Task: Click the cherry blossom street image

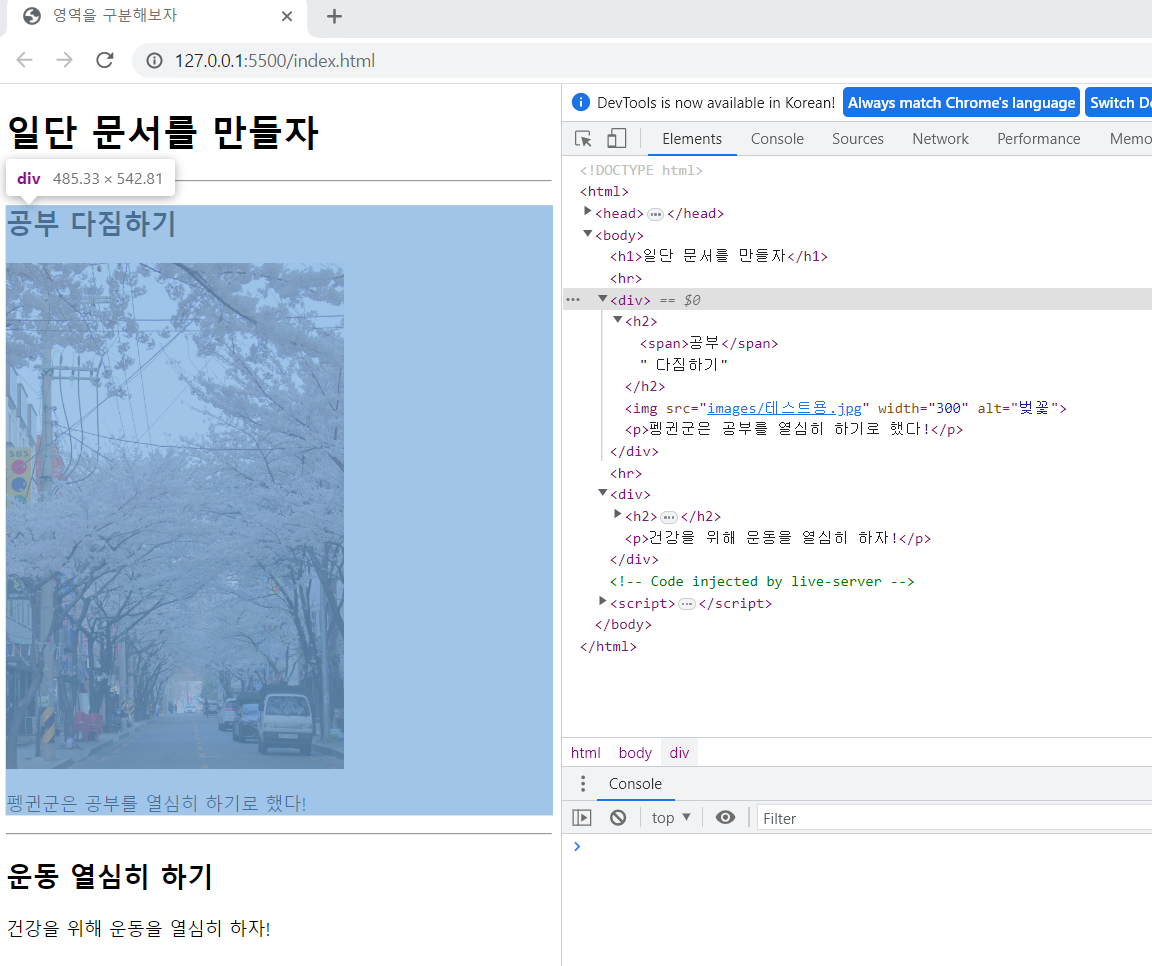Action: (x=175, y=516)
